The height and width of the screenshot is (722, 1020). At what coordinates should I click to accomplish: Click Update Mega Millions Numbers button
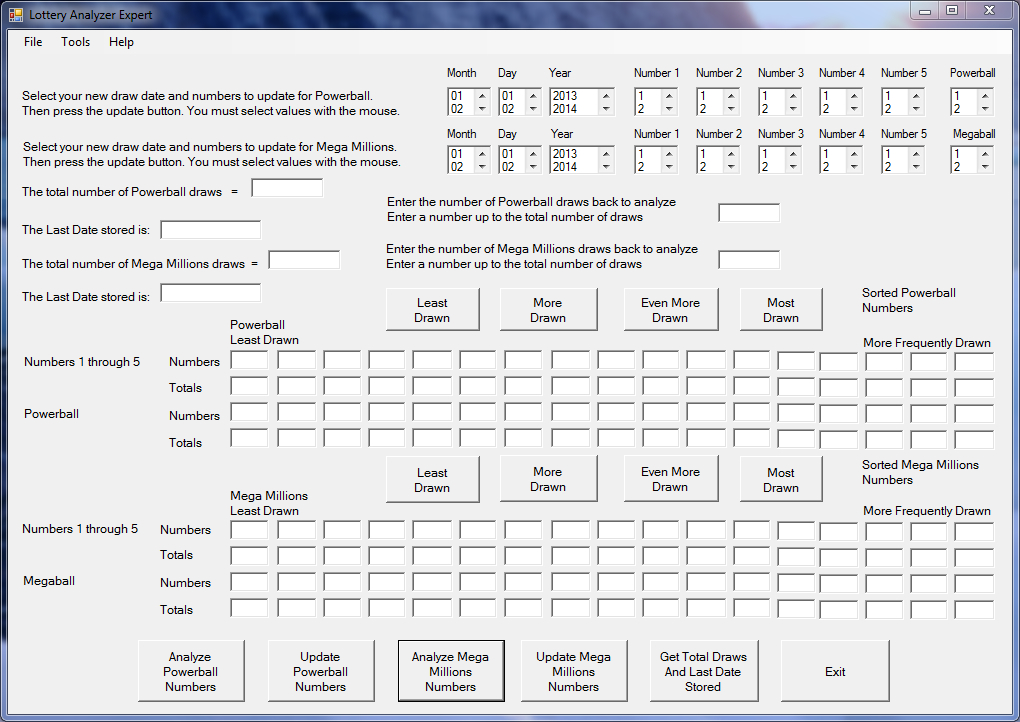[x=574, y=671]
